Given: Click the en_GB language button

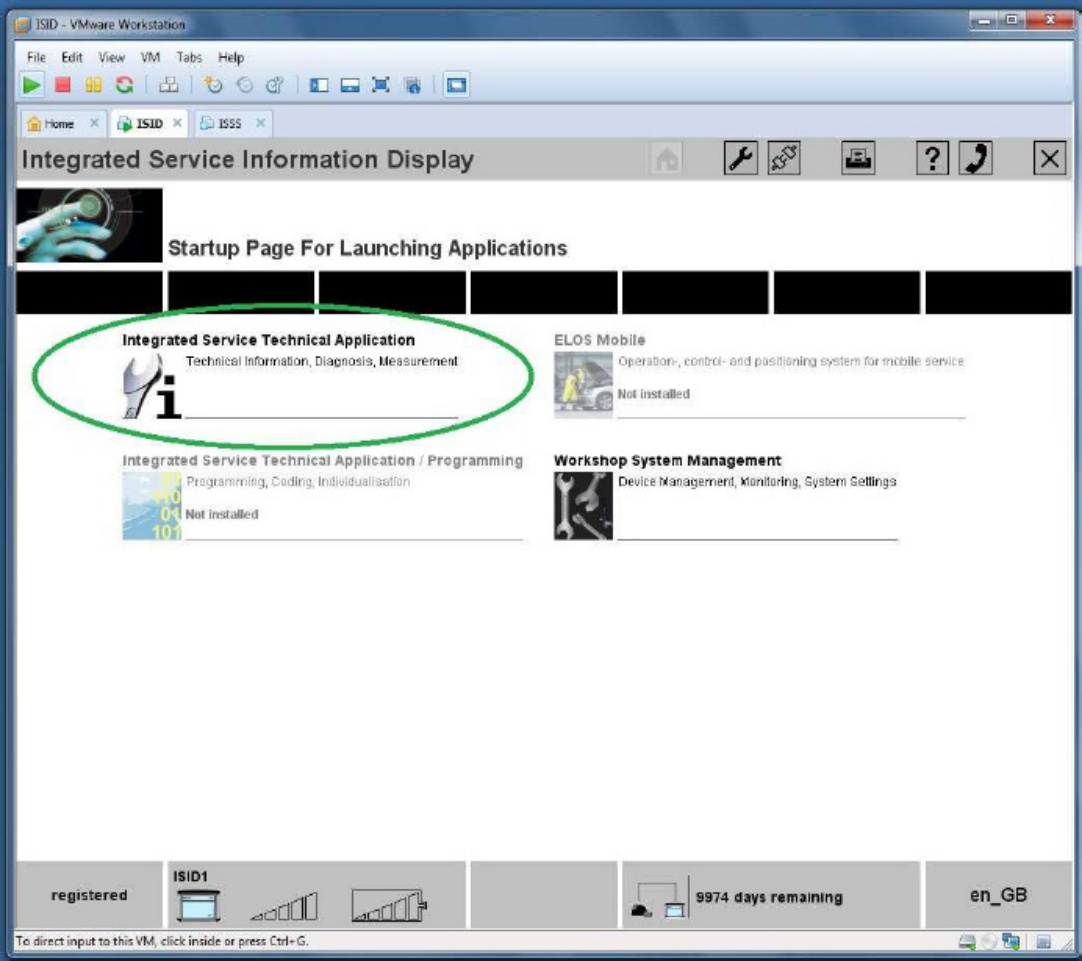Looking at the screenshot, I should click(998, 895).
